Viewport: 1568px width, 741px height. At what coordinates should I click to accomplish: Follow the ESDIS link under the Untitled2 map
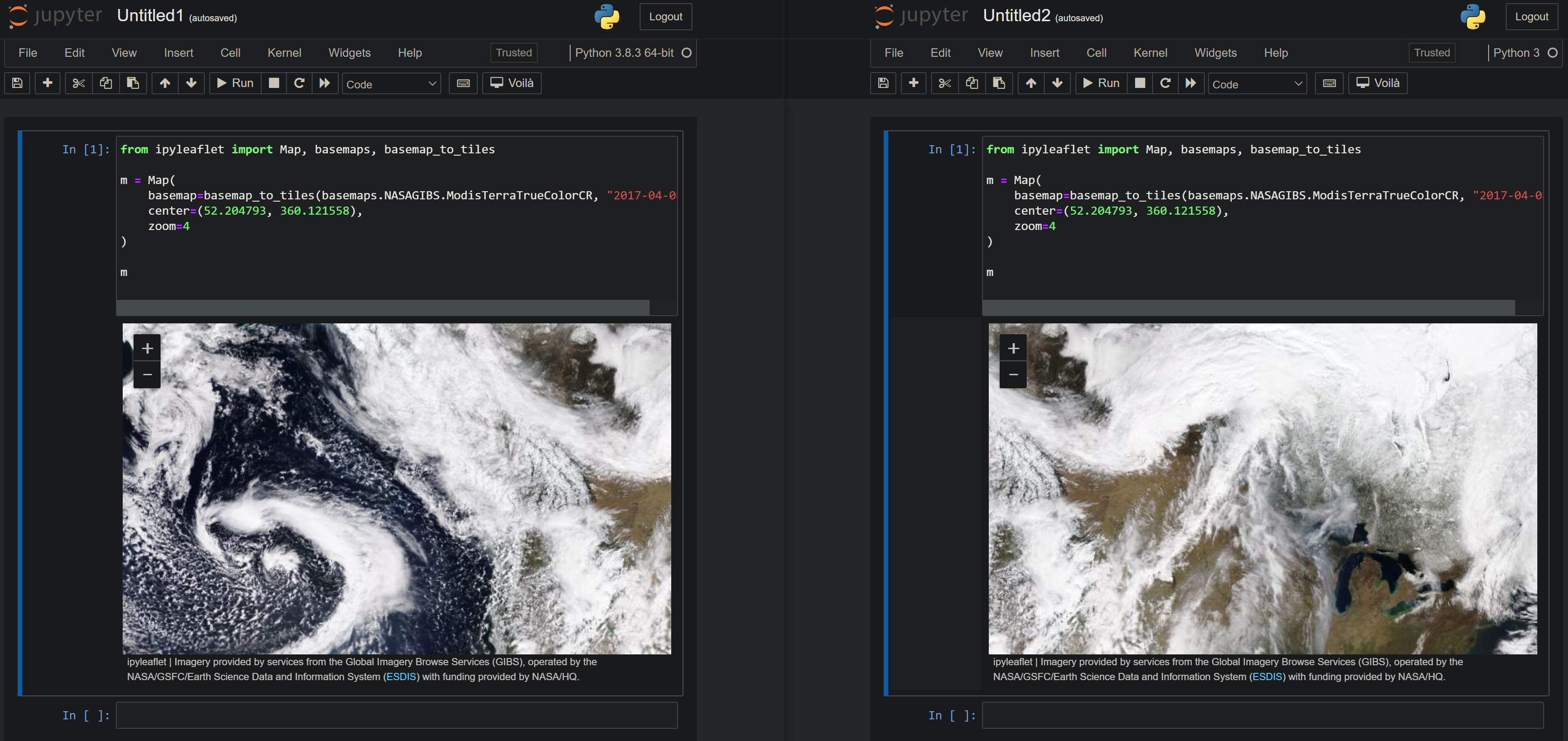point(1267,677)
